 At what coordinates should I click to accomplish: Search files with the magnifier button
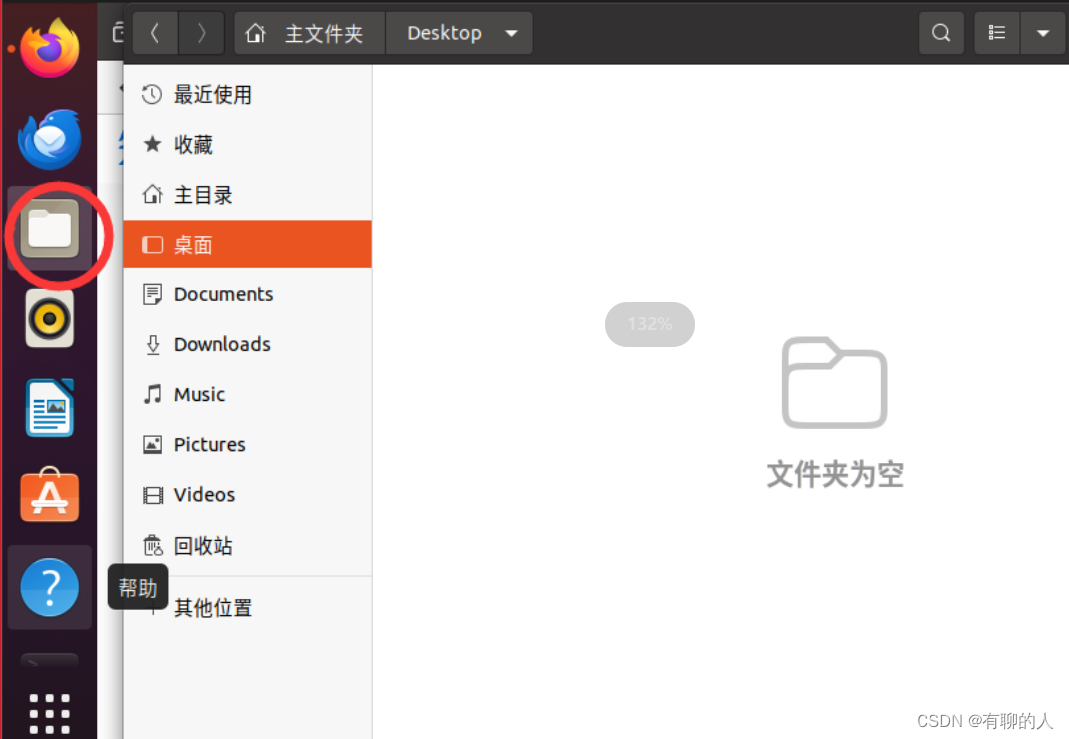[x=941, y=33]
